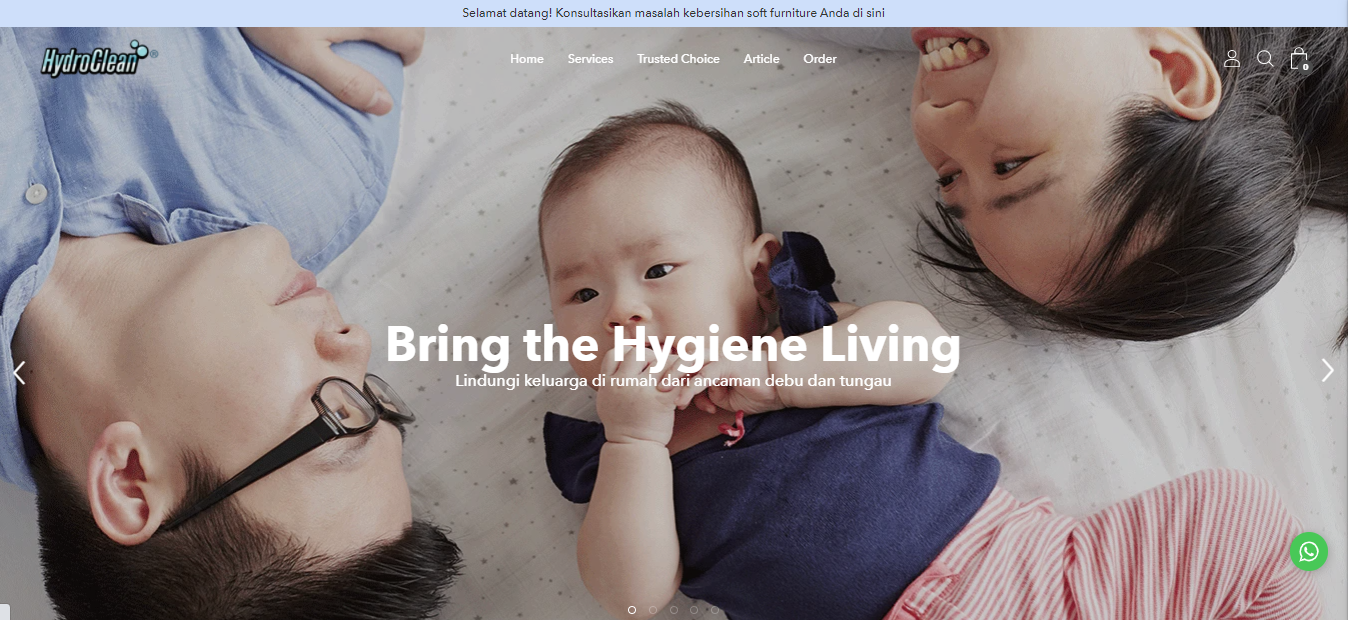1348x620 pixels.
Task: Open WhatsApp chat floating button
Action: tap(1309, 552)
